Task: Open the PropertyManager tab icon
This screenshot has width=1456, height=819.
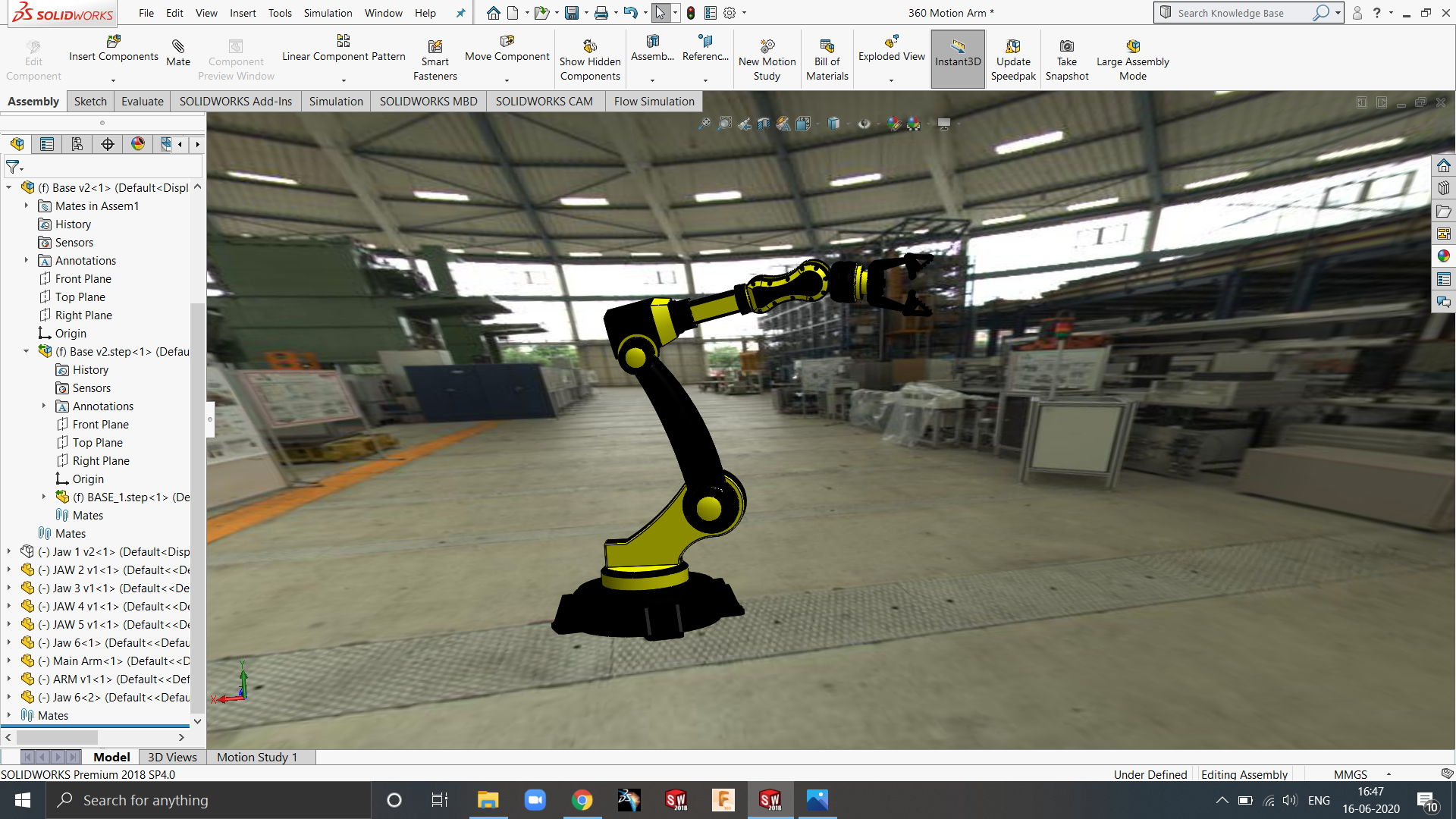Action: (47, 144)
